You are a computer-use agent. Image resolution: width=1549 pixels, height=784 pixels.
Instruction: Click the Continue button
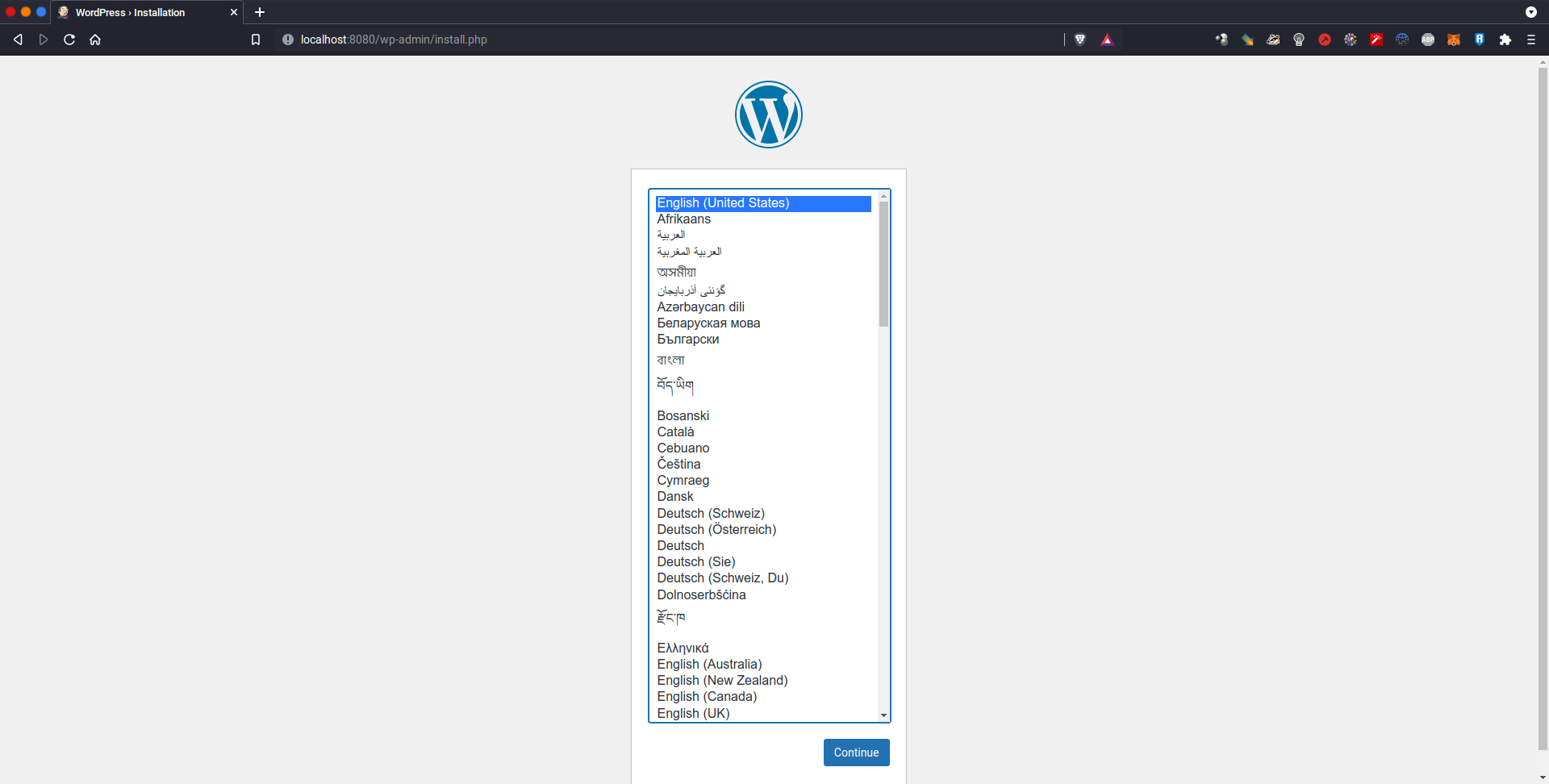857,753
